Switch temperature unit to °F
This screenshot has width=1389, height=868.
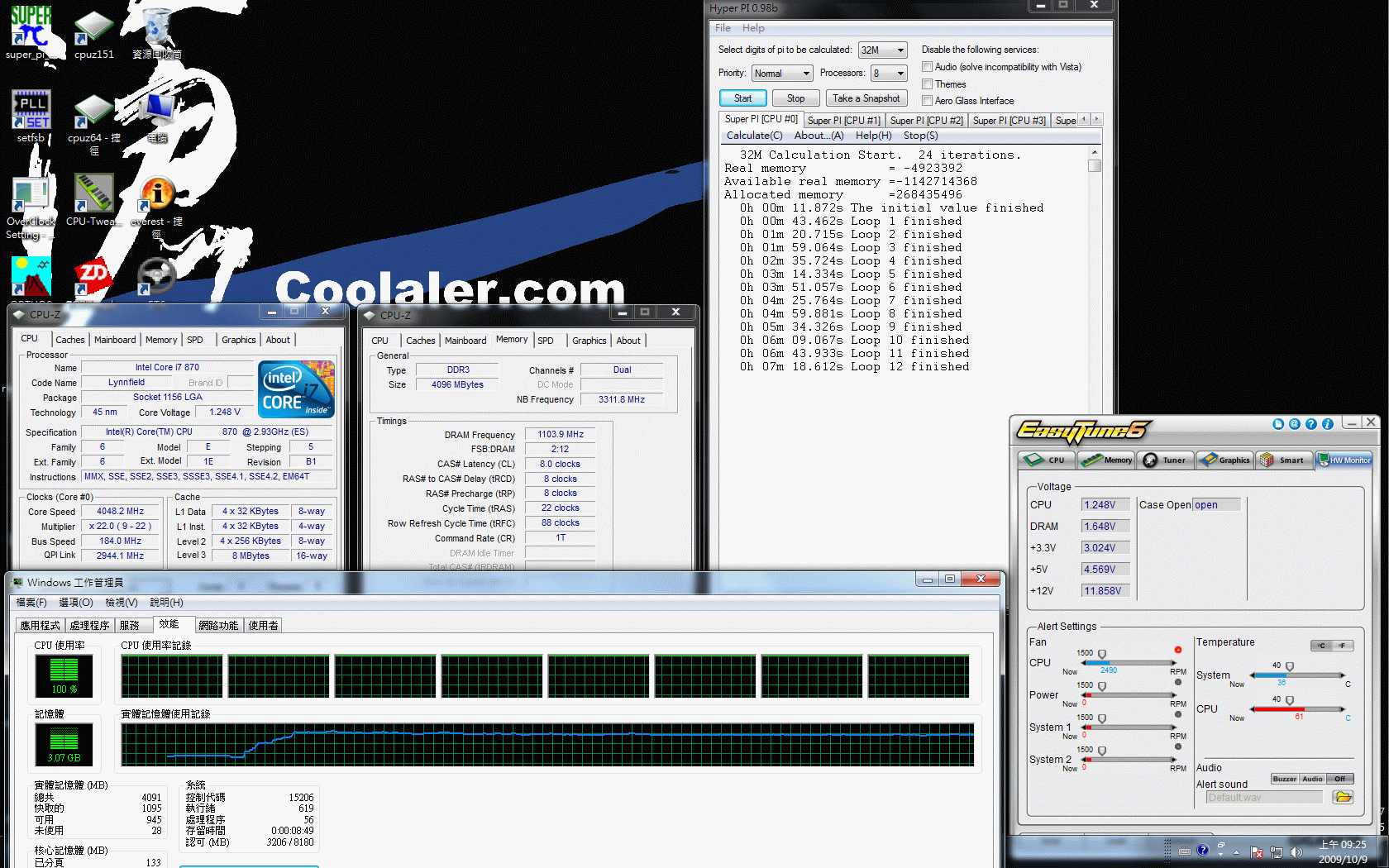click(1343, 646)
